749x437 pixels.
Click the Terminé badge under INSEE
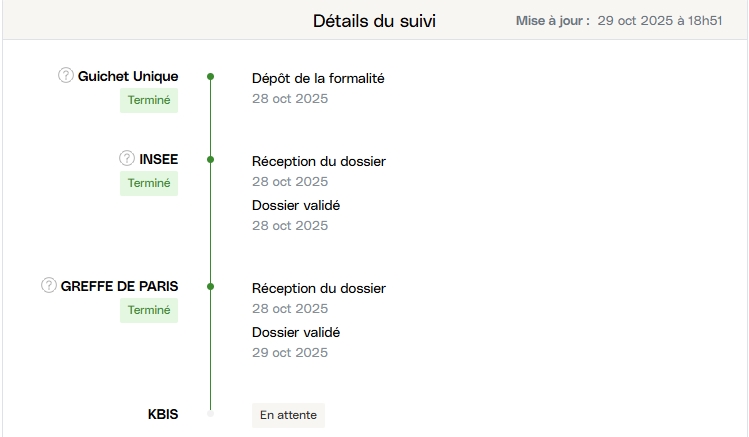coord(149,183)
